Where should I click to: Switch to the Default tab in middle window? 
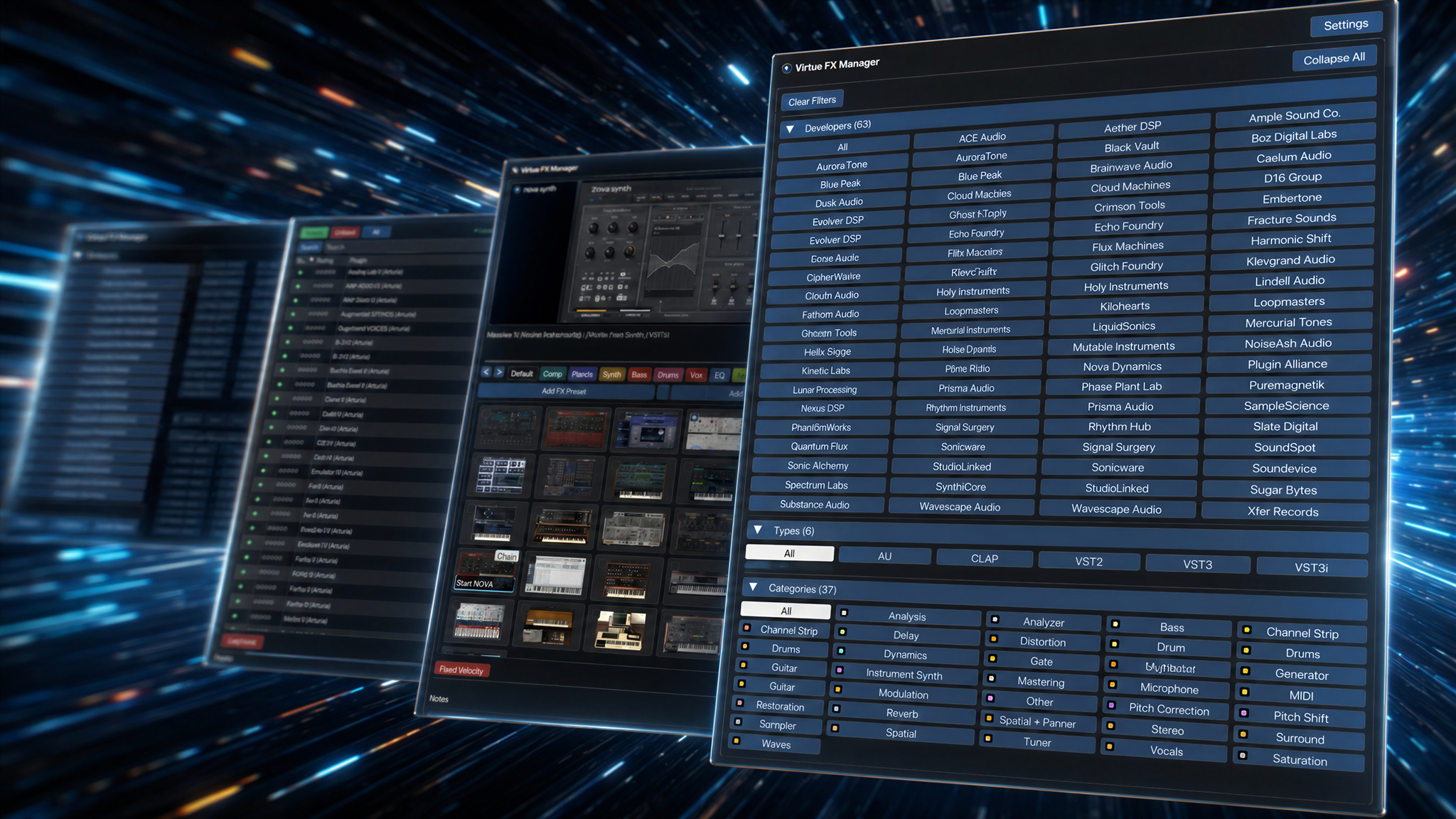click(522, 373)
